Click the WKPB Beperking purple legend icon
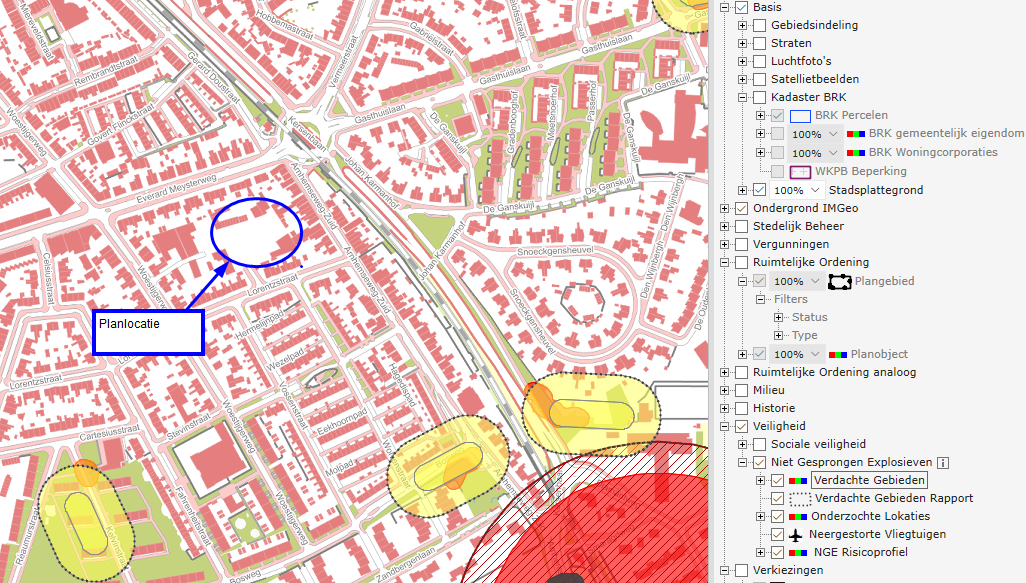Viewport: 1026px width, 583px height. (800, 171)
